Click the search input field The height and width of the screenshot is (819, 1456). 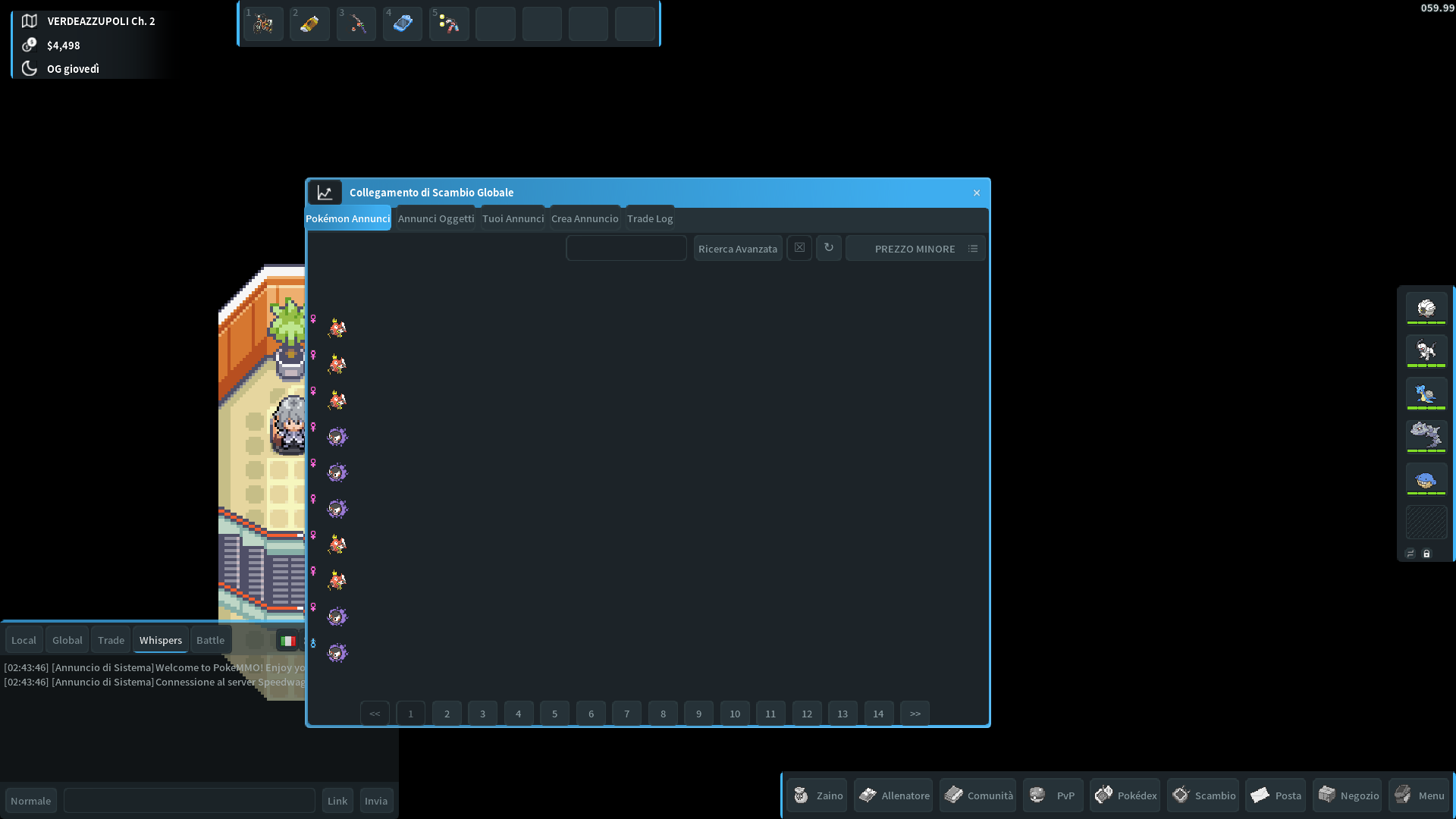click(x=625, y=248)
